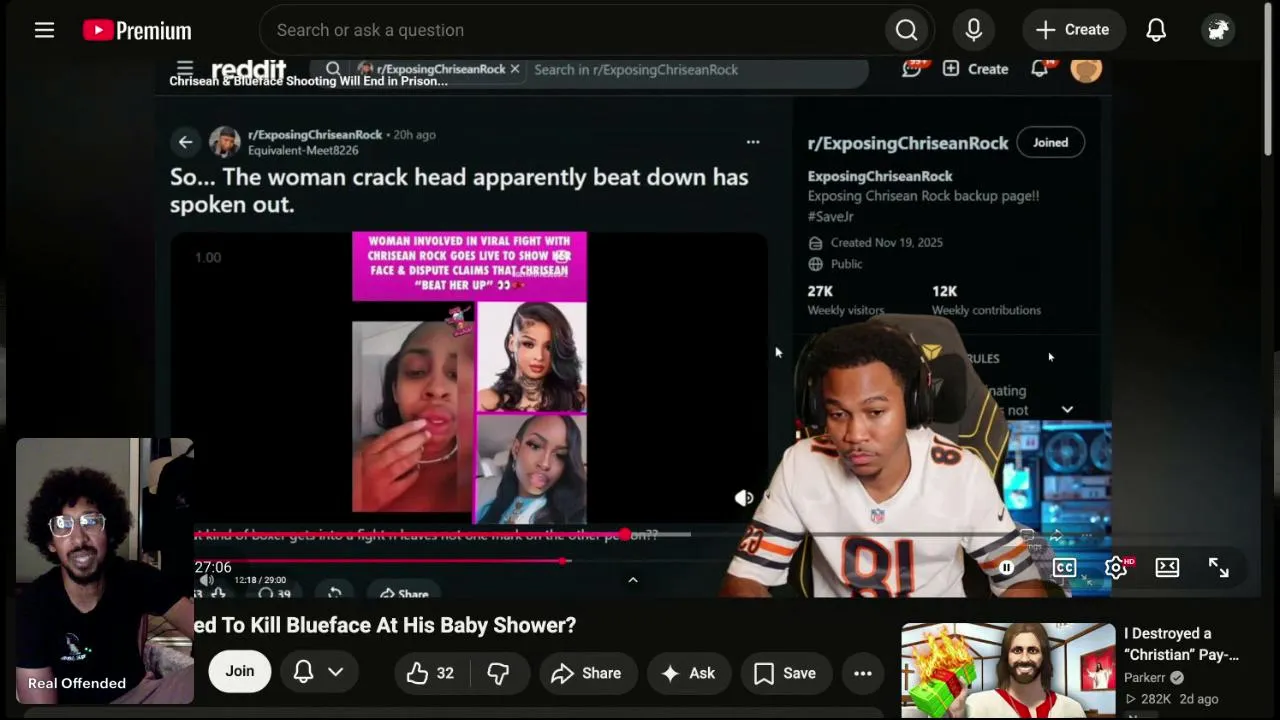Share the YouTube video

tap(586, 673)
